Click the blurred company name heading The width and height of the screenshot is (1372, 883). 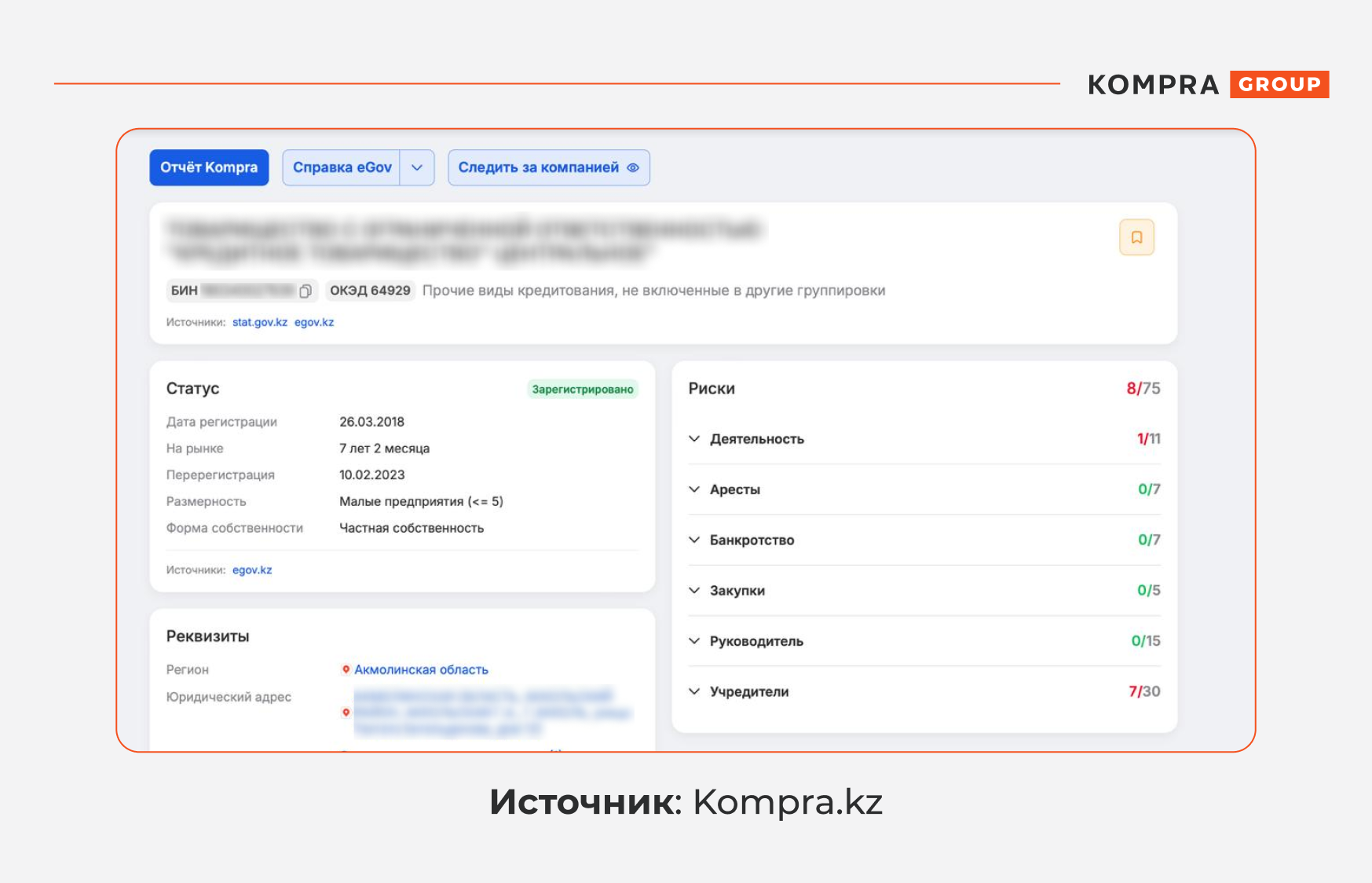tap(463, 240)
